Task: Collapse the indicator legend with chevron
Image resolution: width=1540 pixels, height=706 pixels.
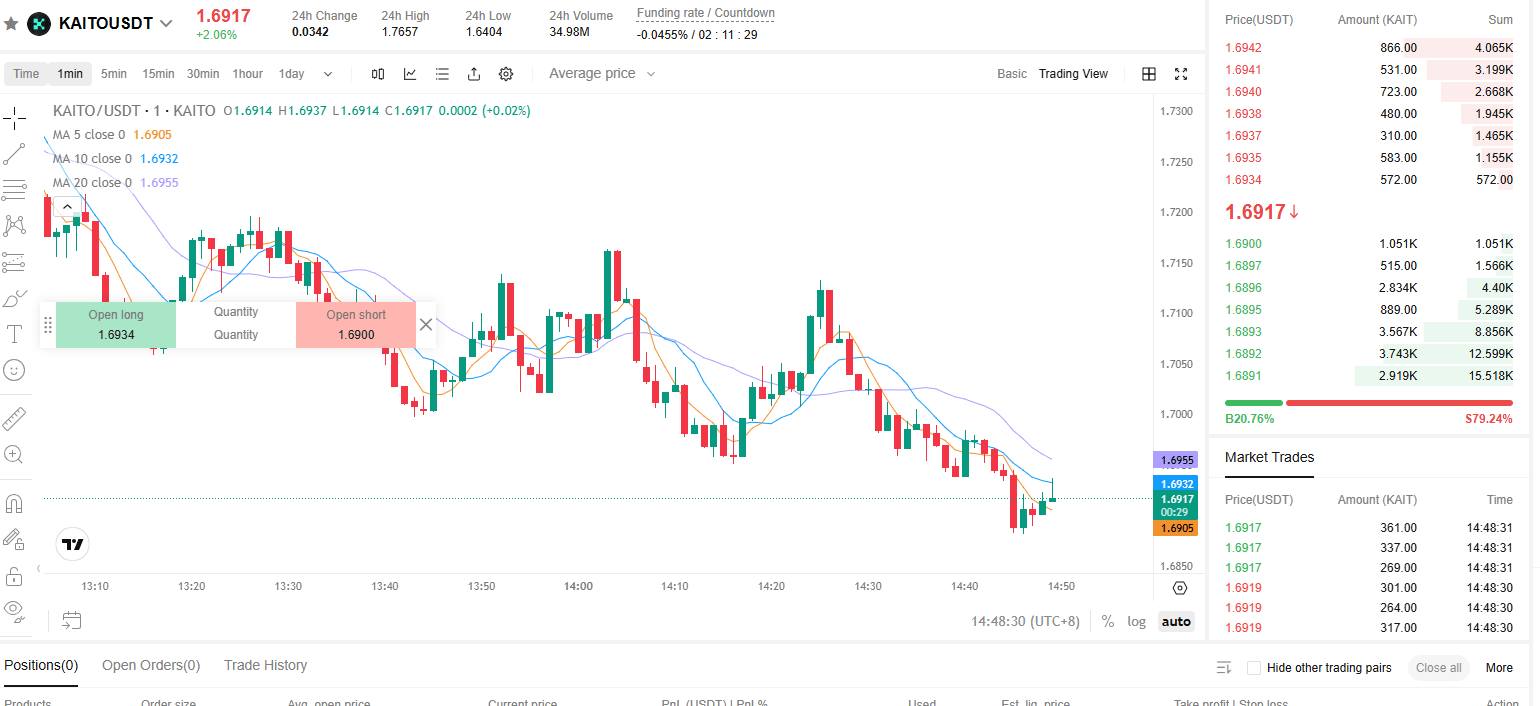Action: tap(67, 207)
